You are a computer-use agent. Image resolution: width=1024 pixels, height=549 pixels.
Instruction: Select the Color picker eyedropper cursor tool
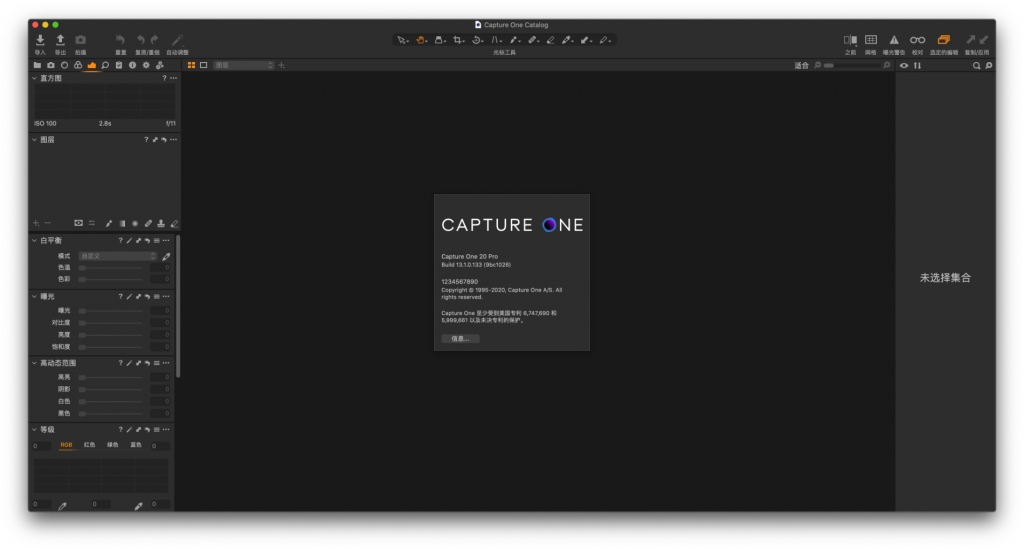click(x=568, y=40)
